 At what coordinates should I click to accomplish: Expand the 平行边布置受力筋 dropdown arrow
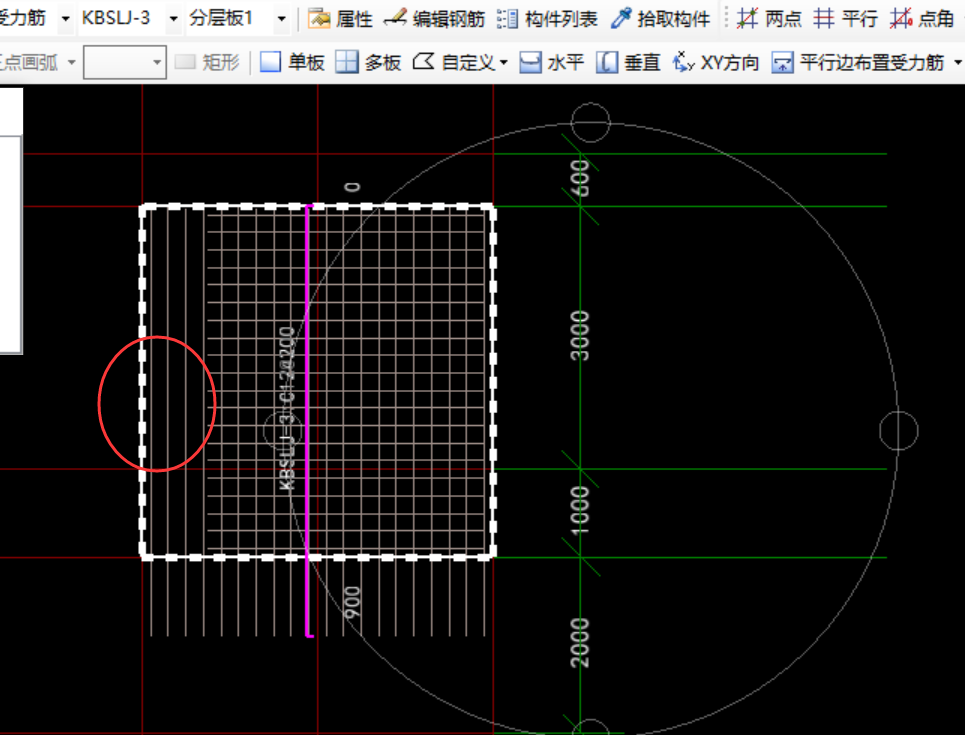coord(957,62)
